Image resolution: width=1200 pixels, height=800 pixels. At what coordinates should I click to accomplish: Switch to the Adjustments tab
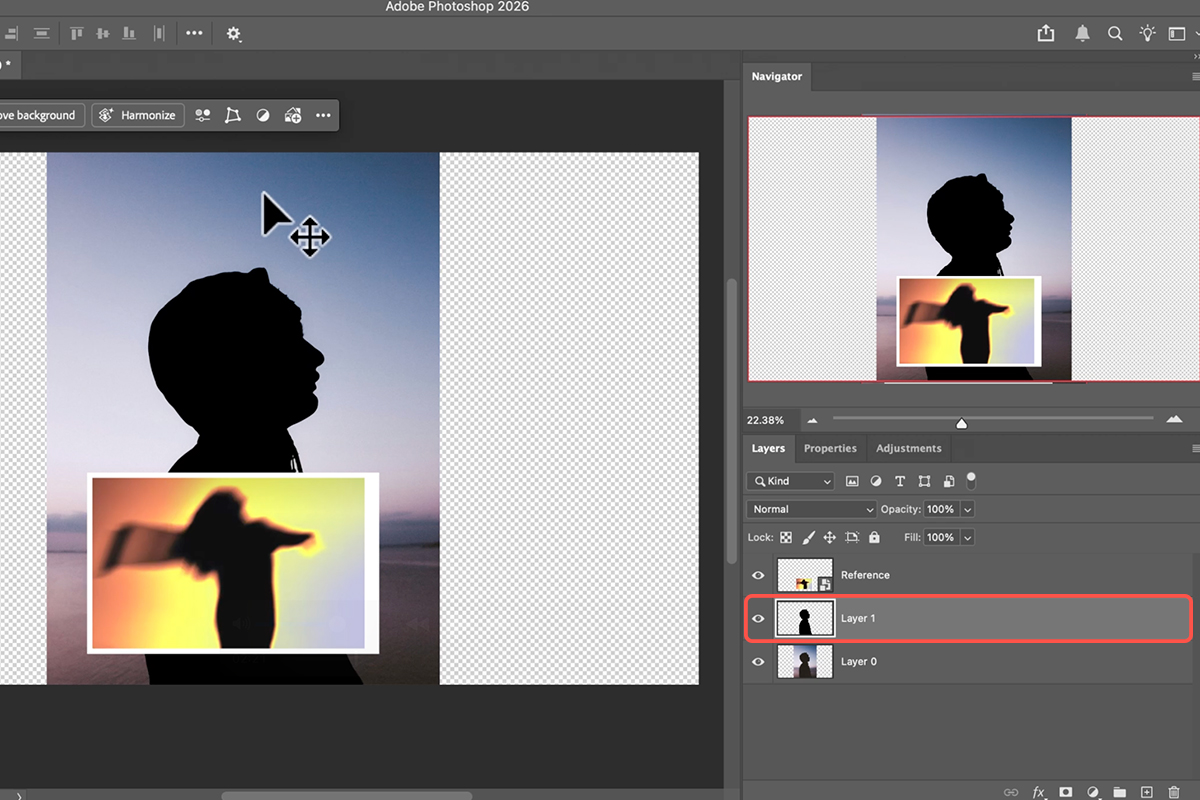tap(908, 448)
